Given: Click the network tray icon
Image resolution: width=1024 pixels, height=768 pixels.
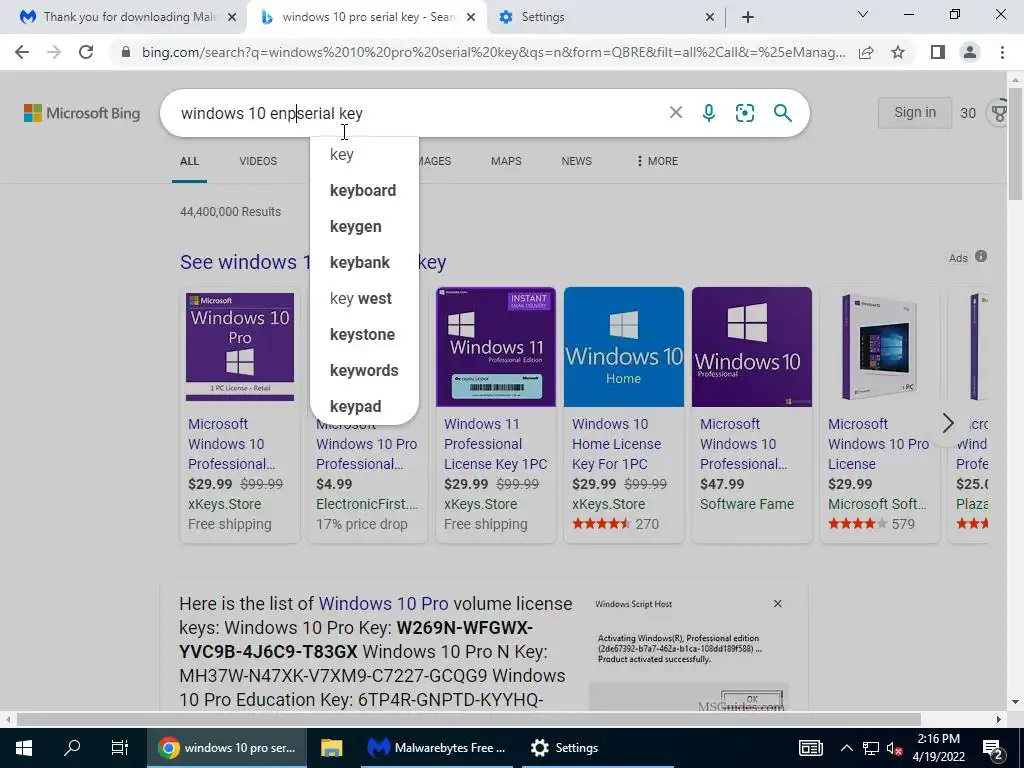Looking at the screenshot, I should tap(871, 748).
